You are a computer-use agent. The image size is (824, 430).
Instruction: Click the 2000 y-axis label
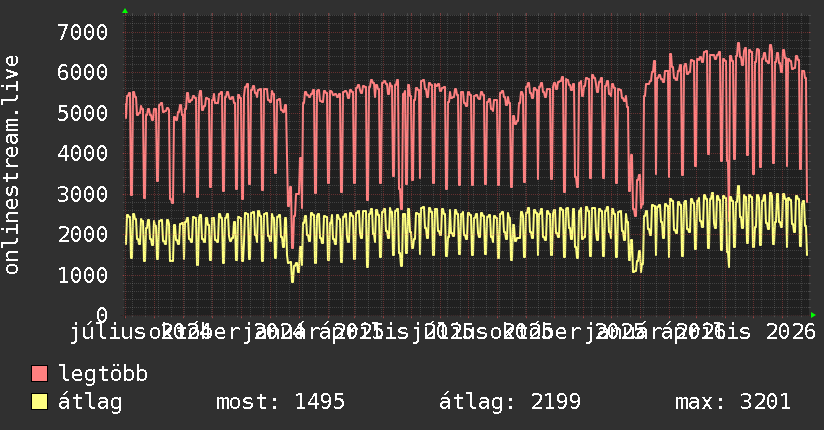[83, 234]
